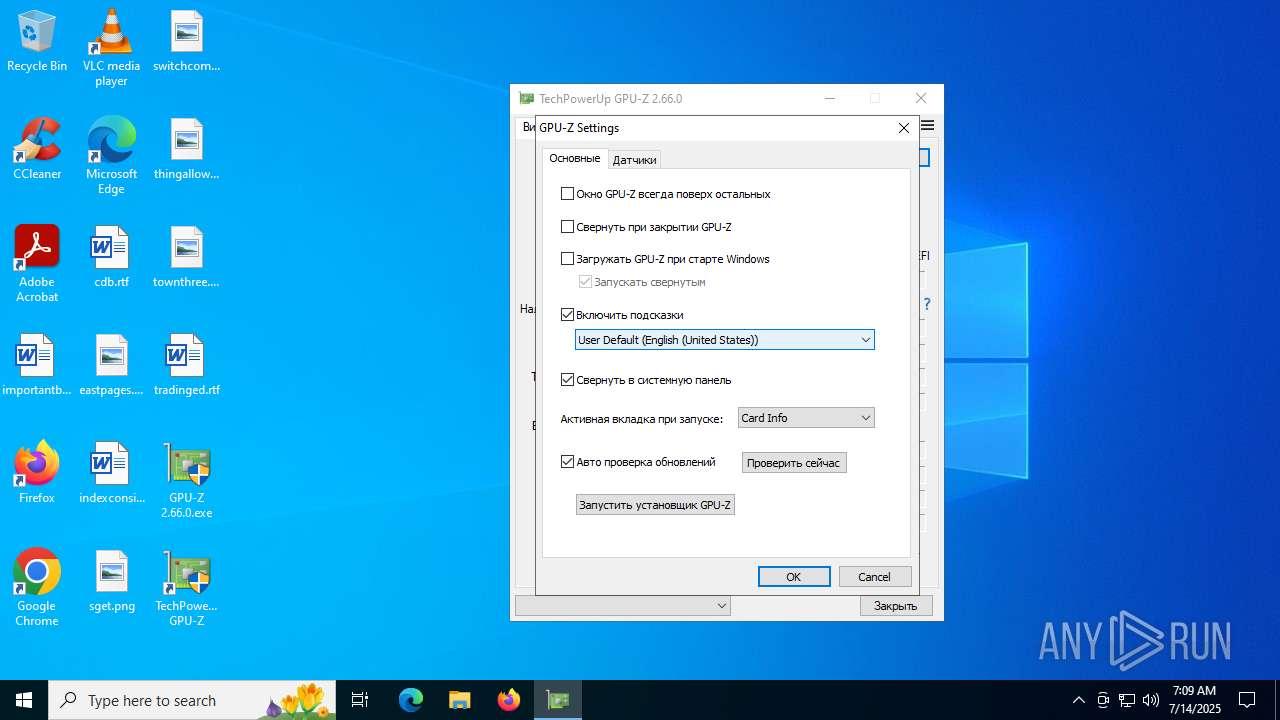Open File Explorer from the taskbar
The height and width of the screenshot is (720, 1280).
pos(459,700)
